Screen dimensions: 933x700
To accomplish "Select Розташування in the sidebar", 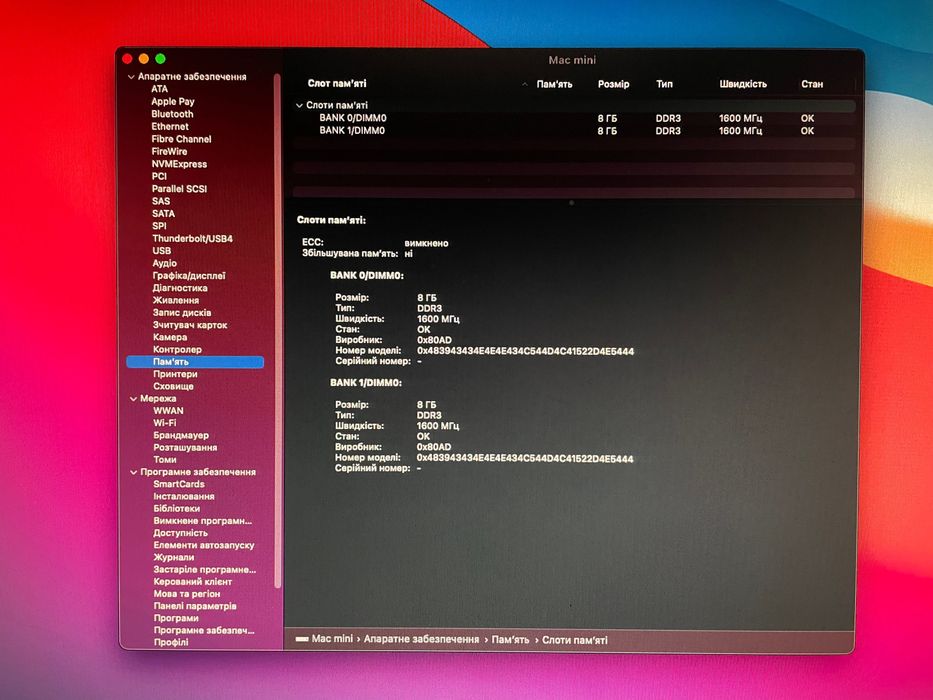I will click(185, 448).
